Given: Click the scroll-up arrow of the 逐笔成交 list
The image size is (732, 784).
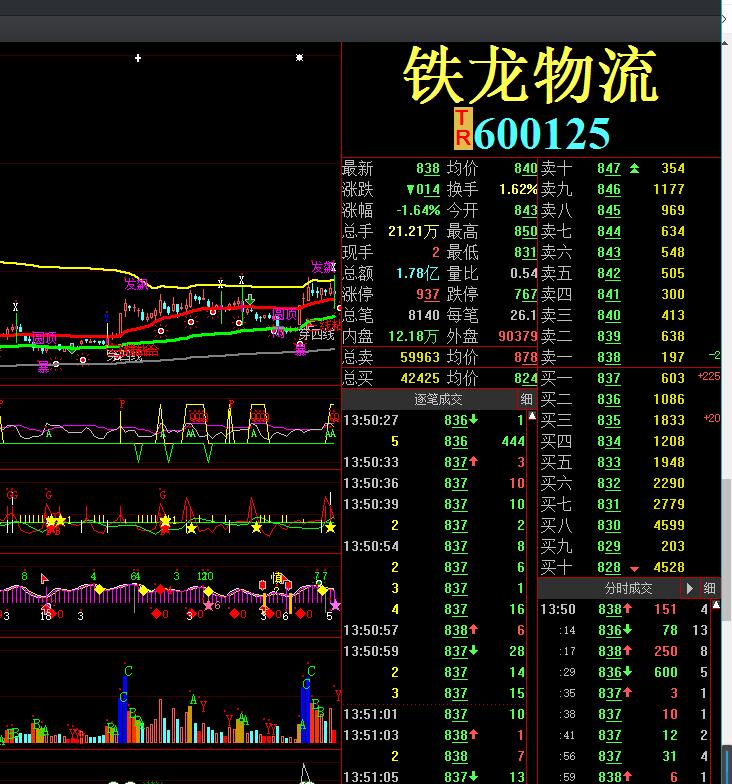Looking at the screenshot, I should (532, 416).
